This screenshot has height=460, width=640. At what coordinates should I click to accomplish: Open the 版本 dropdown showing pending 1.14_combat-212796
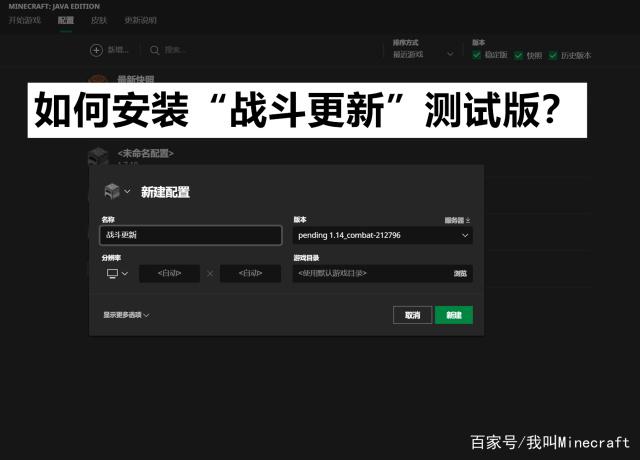[383, 236]
